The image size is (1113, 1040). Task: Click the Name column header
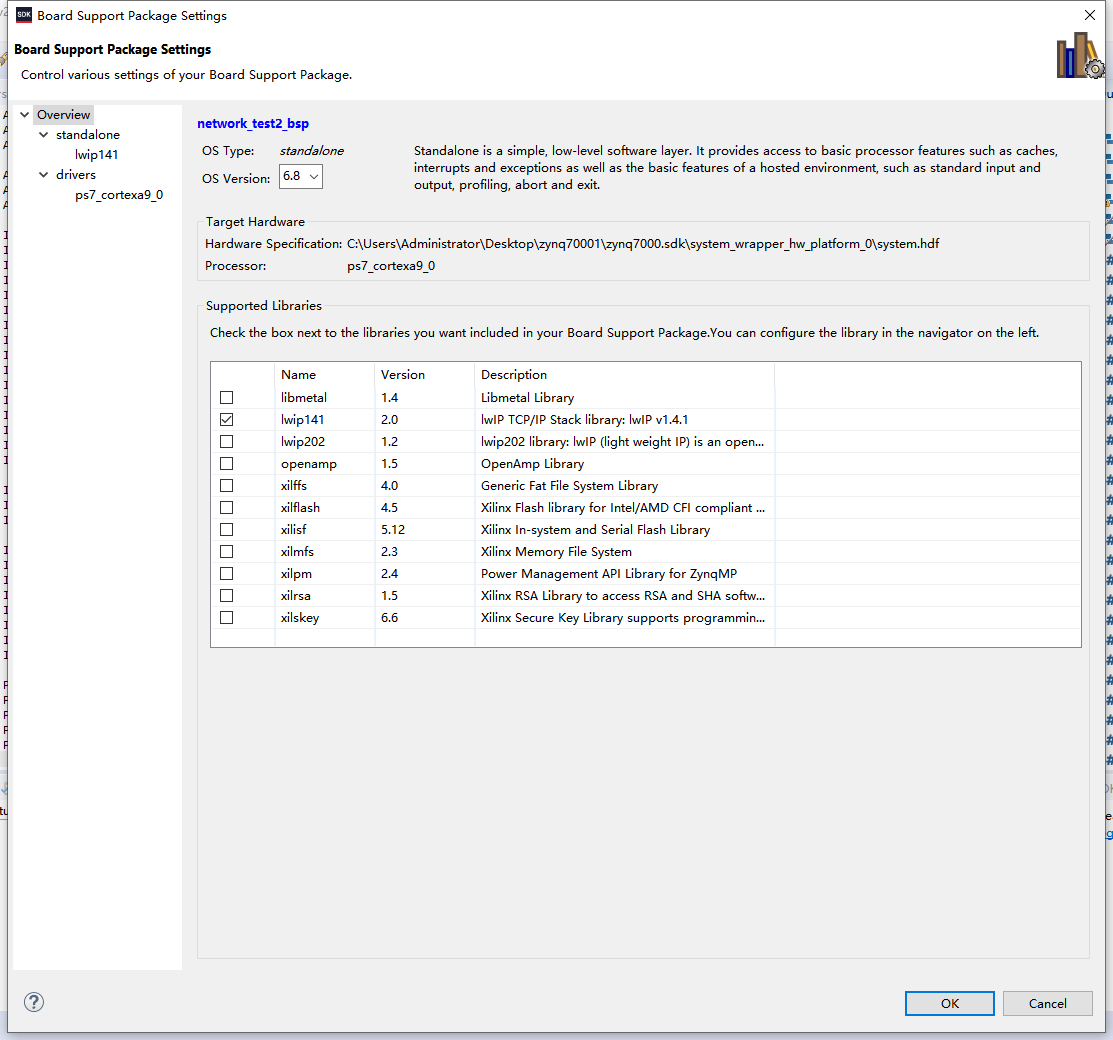pyautogui.click(x=324, y=374)
